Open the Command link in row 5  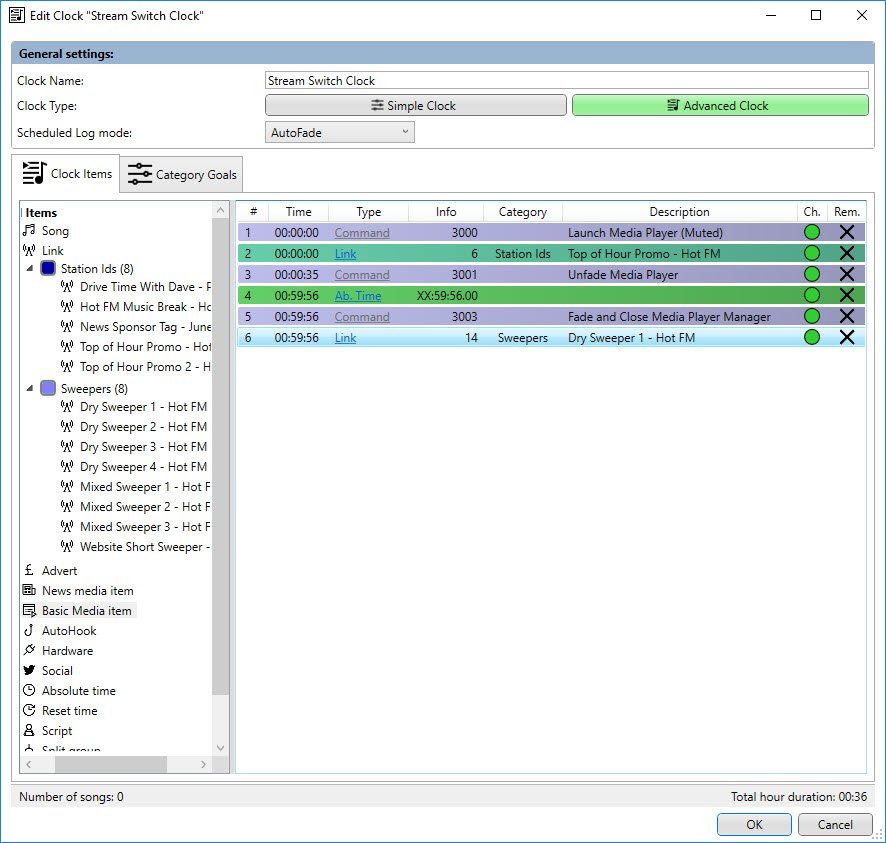pyautogui.click(x=362, y=317)
